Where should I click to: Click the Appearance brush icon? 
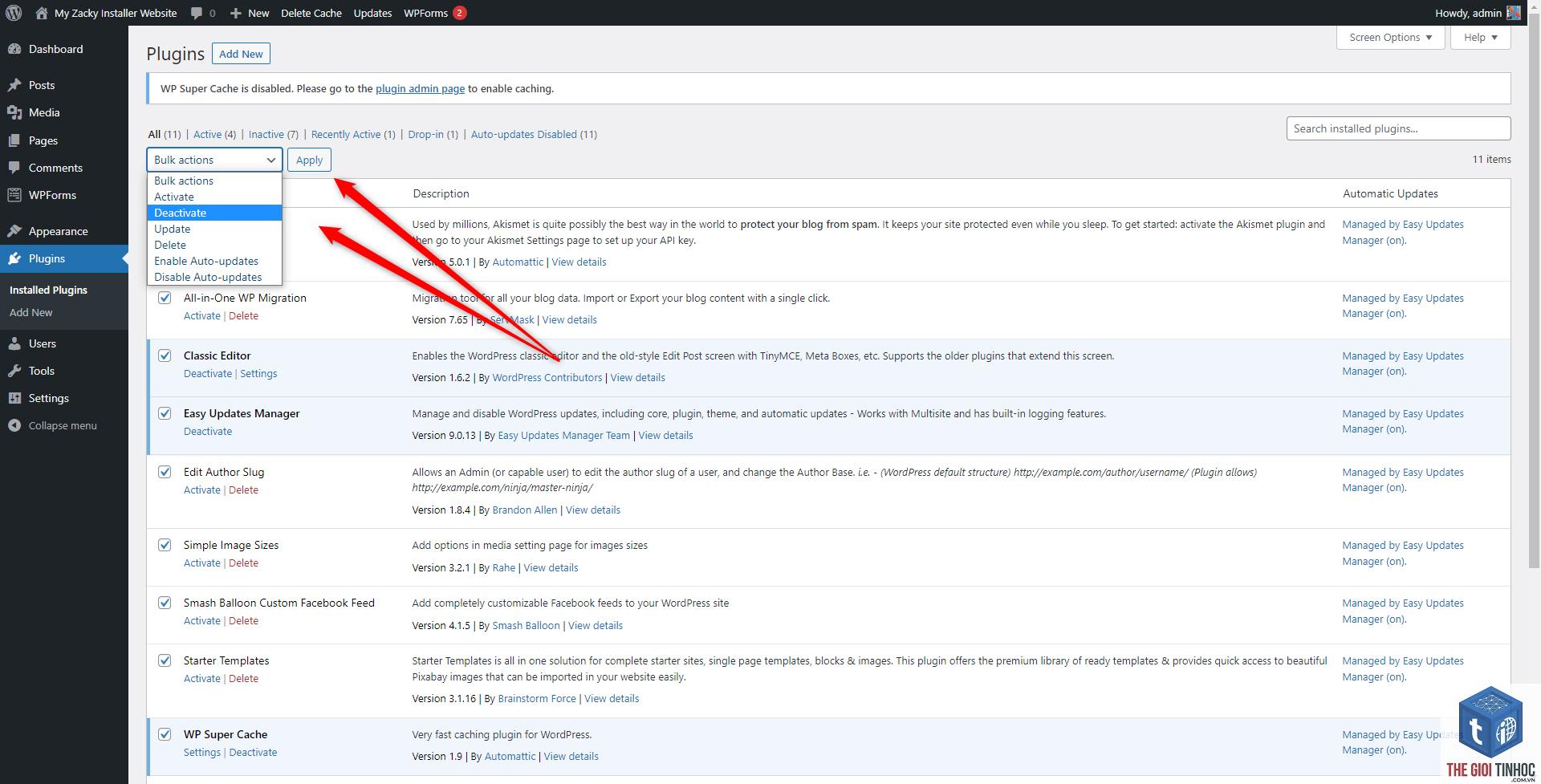(14, 231)
